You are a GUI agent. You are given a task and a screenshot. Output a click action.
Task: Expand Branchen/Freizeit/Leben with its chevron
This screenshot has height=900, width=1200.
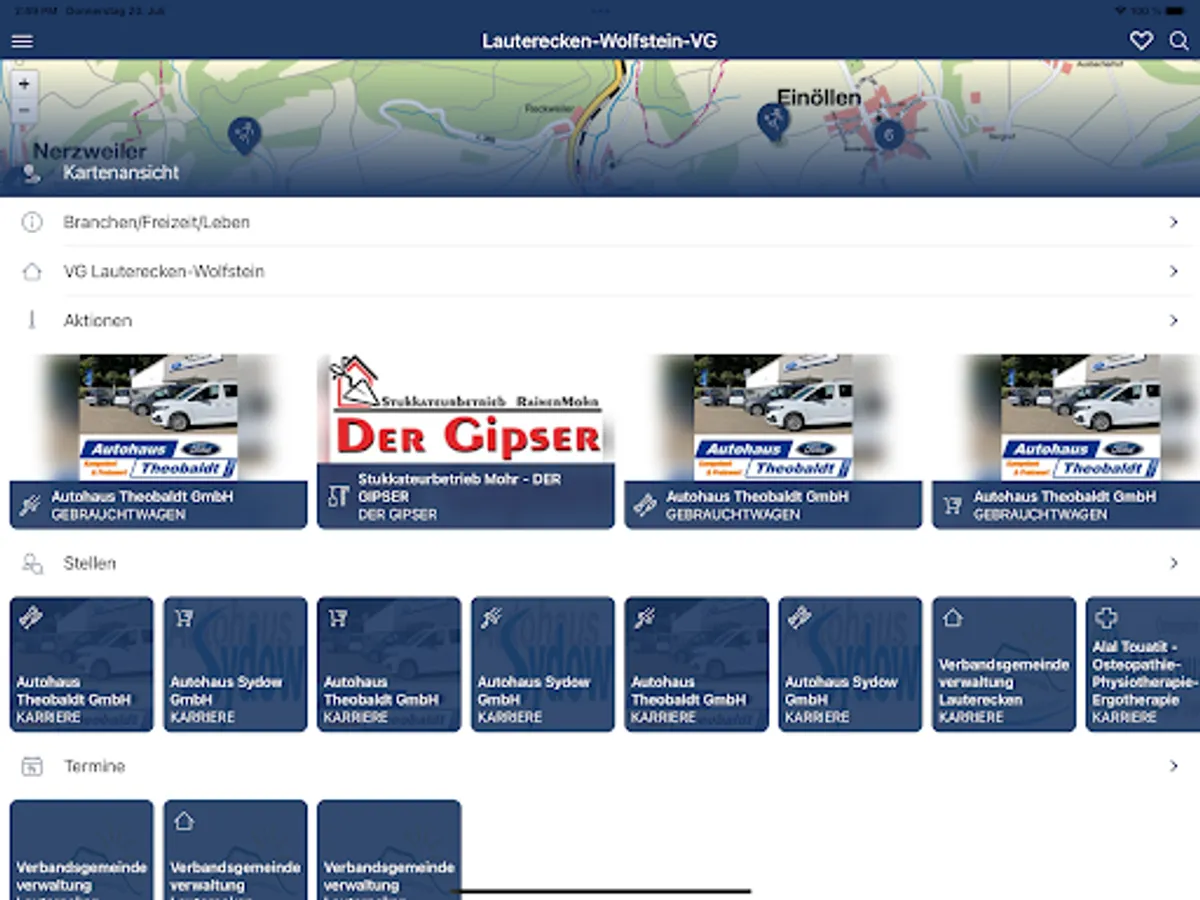1174,222
